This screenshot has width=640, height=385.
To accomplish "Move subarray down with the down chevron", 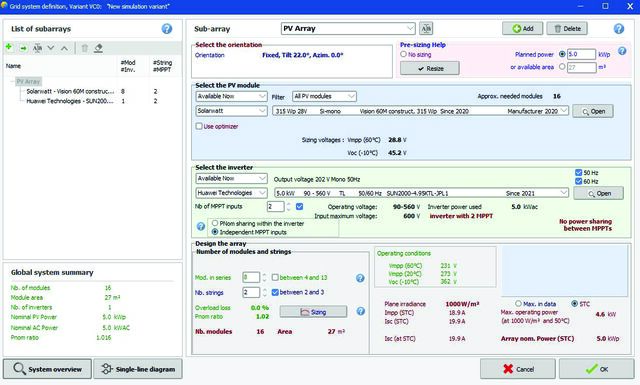I will (x=51, y=48).
